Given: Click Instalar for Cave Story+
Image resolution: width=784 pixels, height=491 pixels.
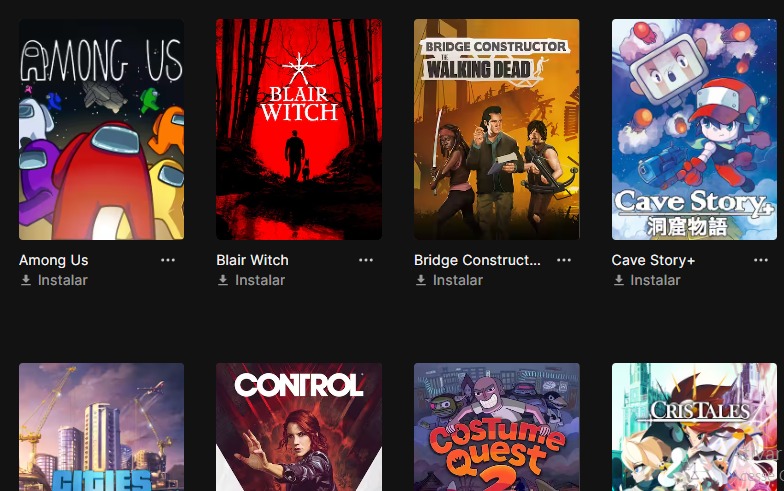Looking at the screenshot, I should pyautogui.click(x=656, y=280).
